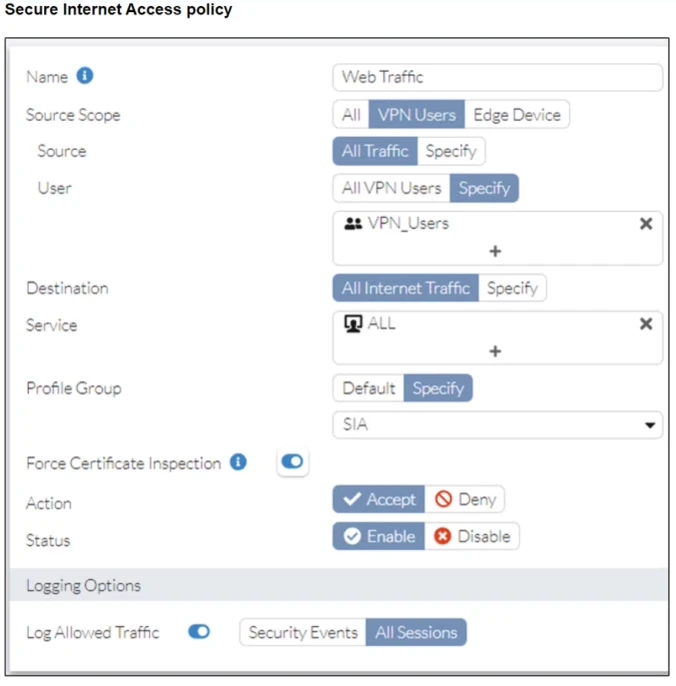This screenshot has width=676, height=686.
Task: Click the VPN_Users group icon
Action: (353, 224)
